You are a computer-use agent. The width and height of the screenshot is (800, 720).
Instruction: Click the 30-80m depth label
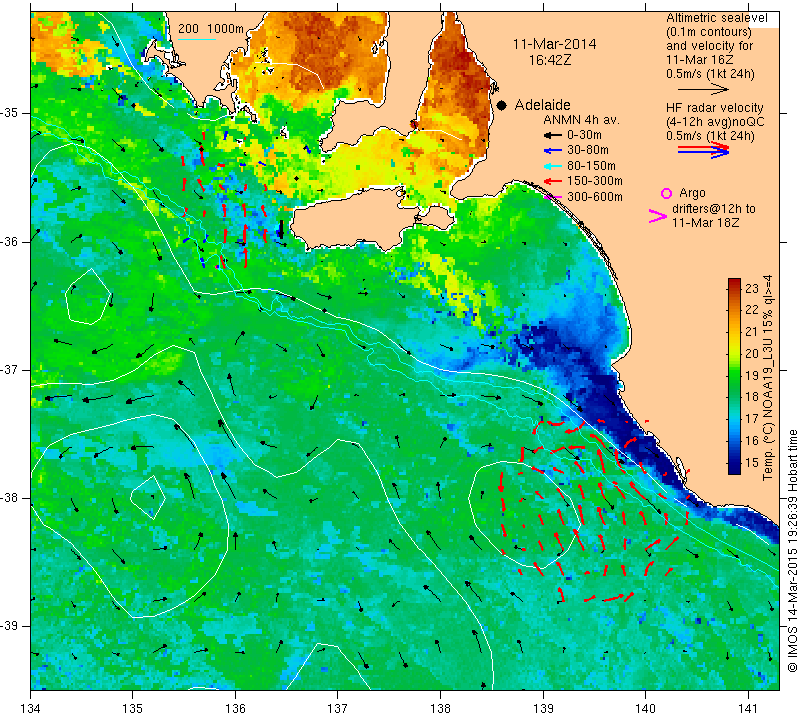[x=588, y=151]
